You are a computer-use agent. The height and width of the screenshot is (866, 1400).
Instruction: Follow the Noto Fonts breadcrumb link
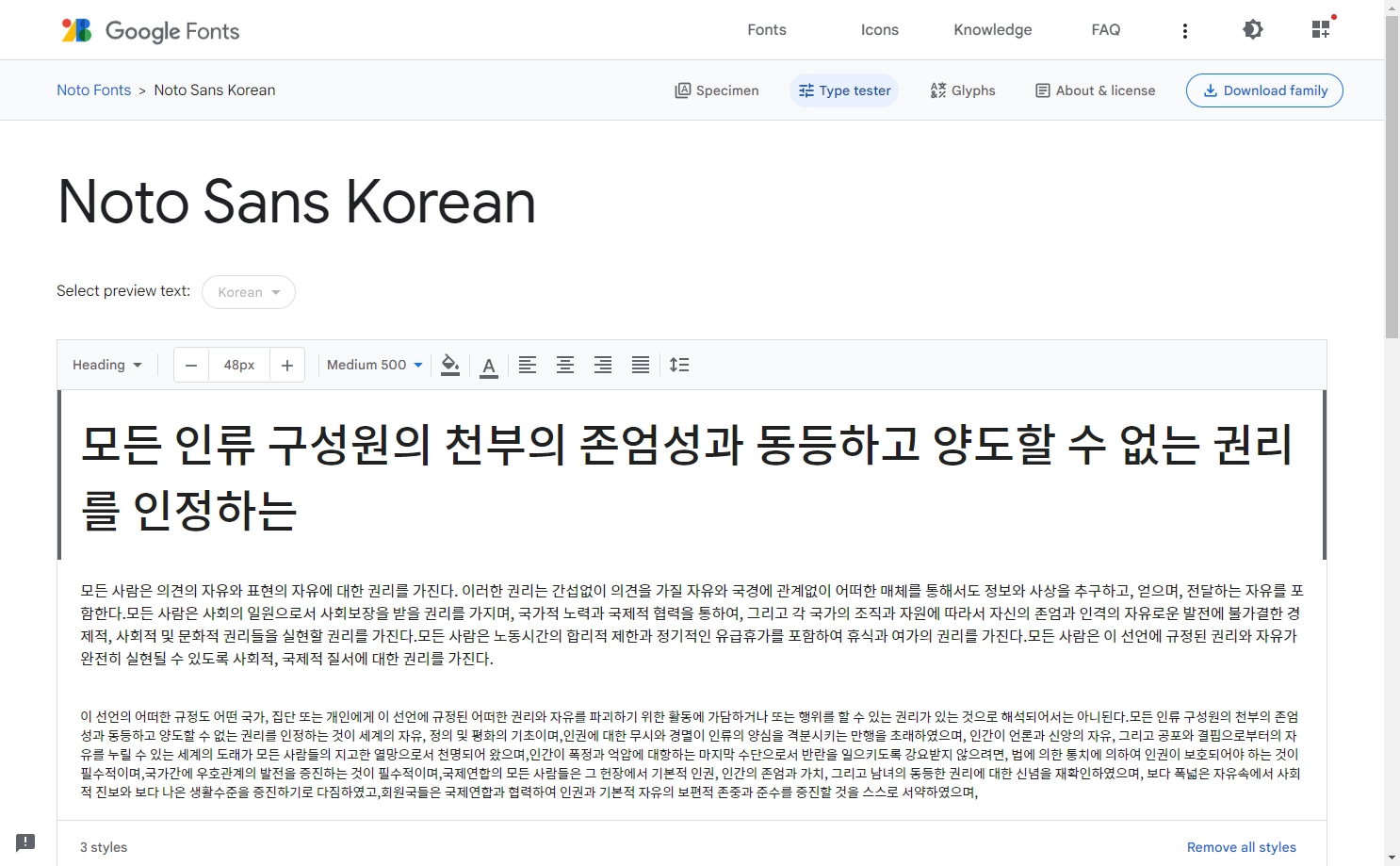[x=94, y=90]
